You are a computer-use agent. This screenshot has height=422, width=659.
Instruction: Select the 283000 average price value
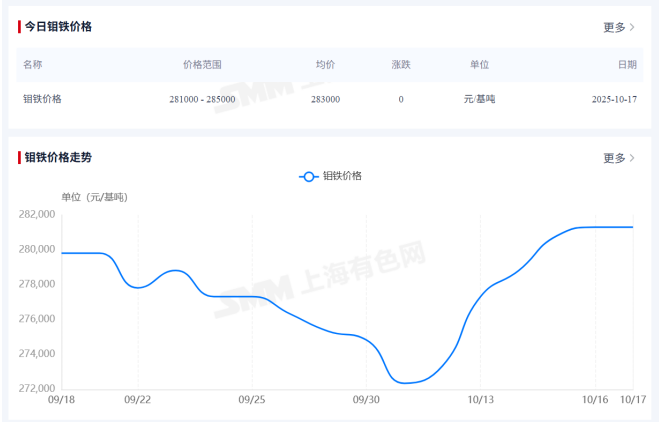pos(325,99)
